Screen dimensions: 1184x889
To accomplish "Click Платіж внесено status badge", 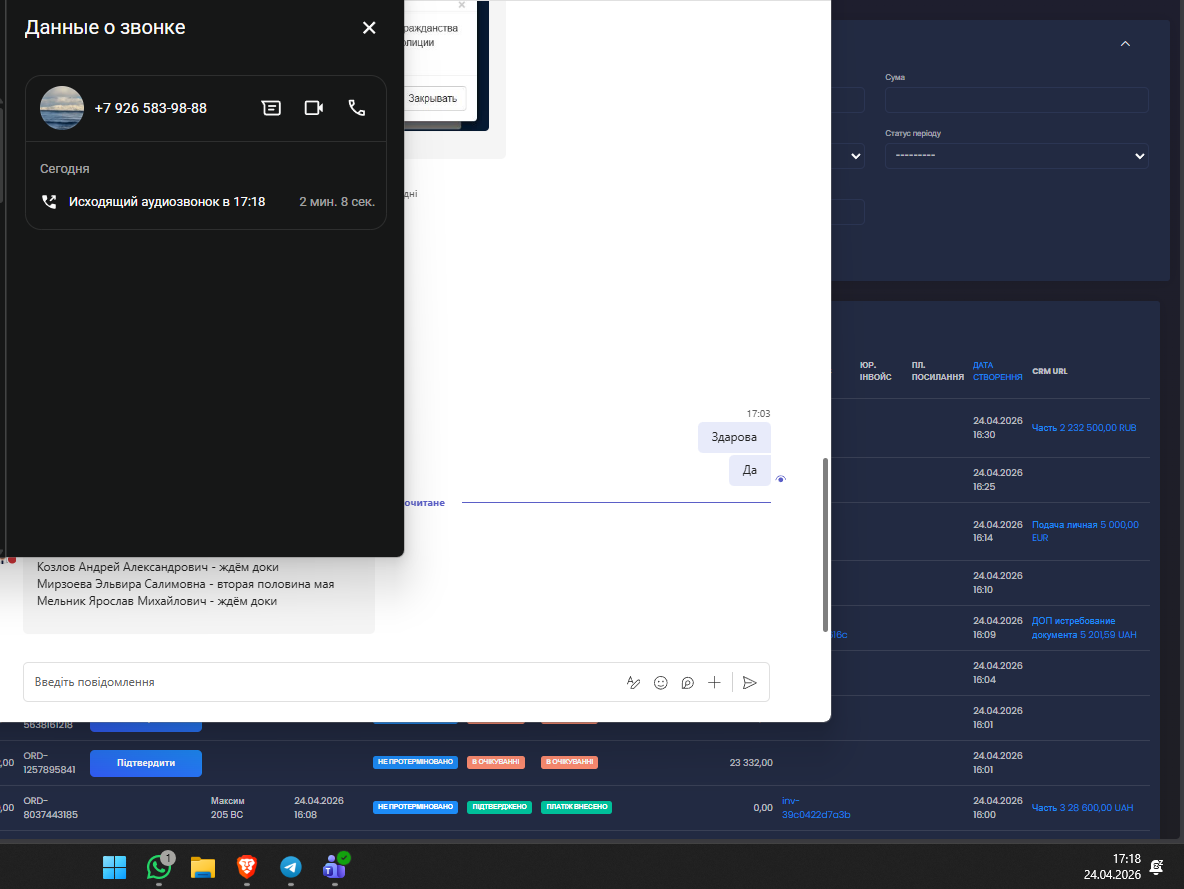I will [576, 807].
